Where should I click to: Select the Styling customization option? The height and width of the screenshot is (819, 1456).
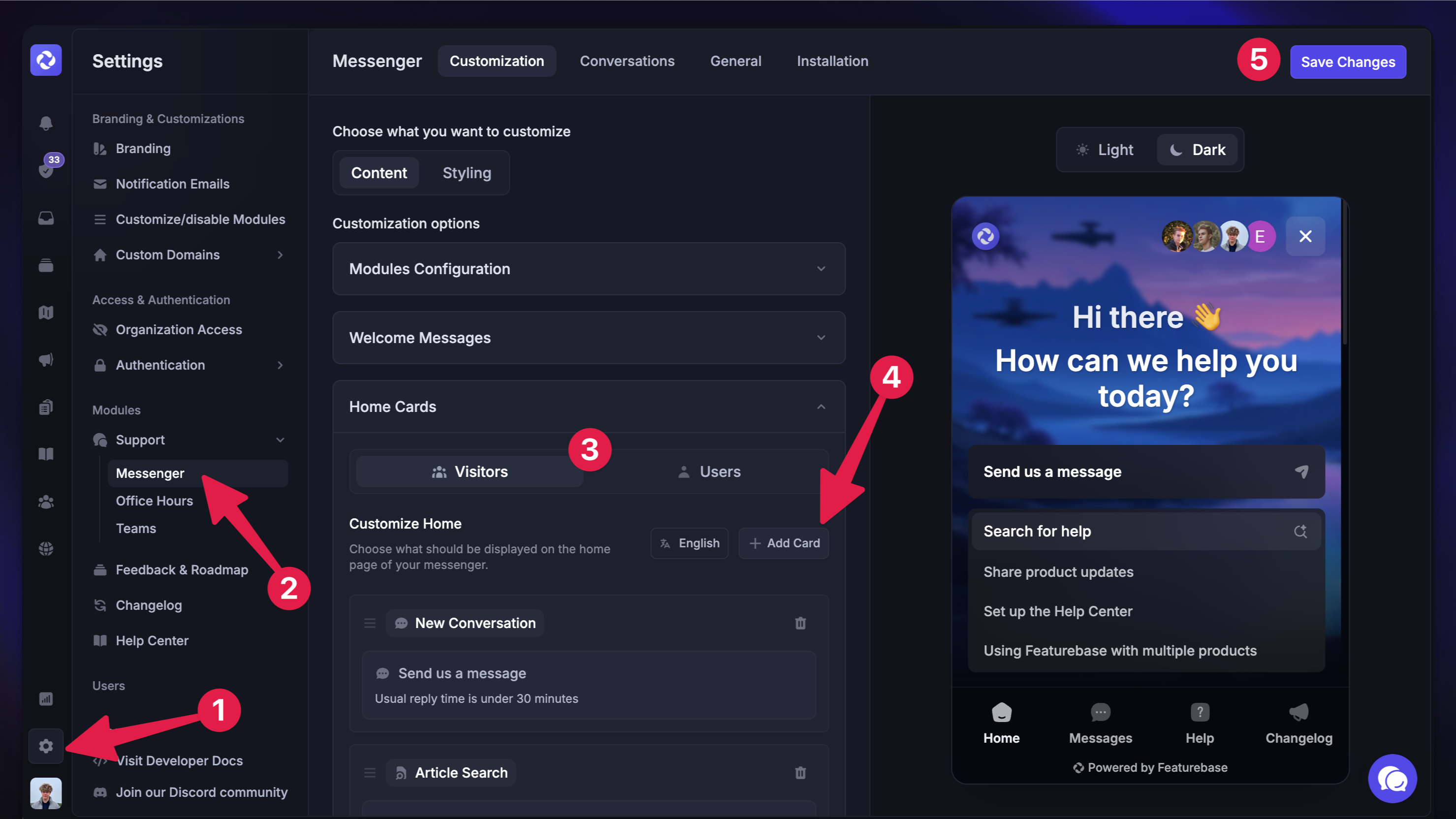(466, 173)
